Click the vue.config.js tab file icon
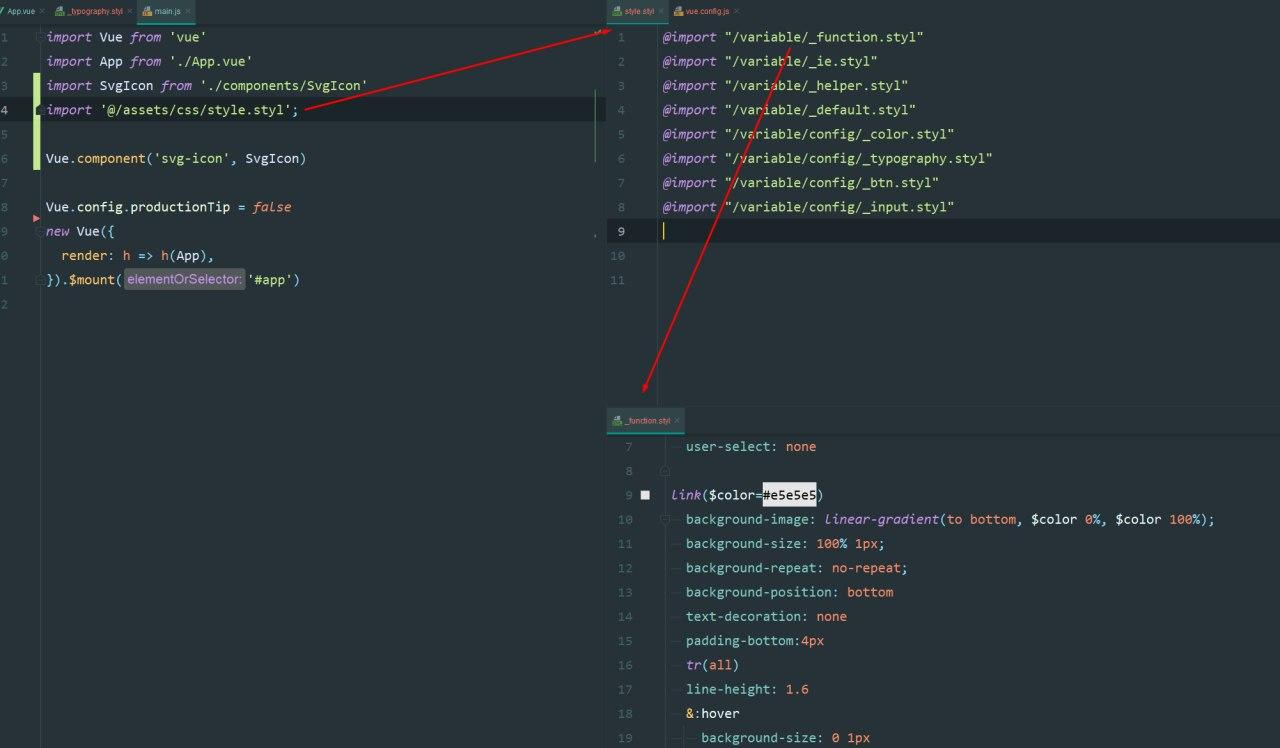1280x748 pixels. click(678, 11)
